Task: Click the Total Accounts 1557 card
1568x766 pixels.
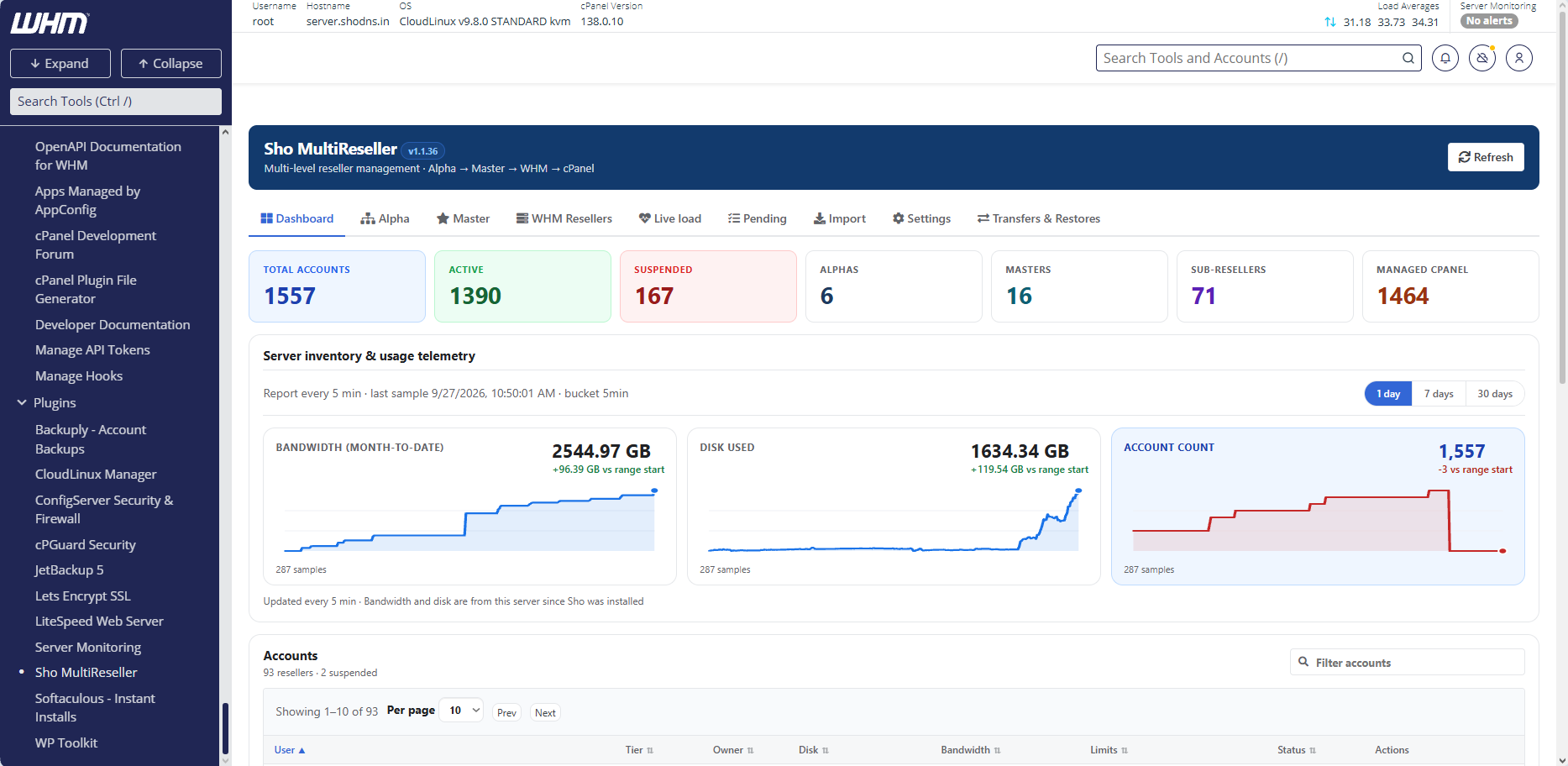Action: (337, 286)
